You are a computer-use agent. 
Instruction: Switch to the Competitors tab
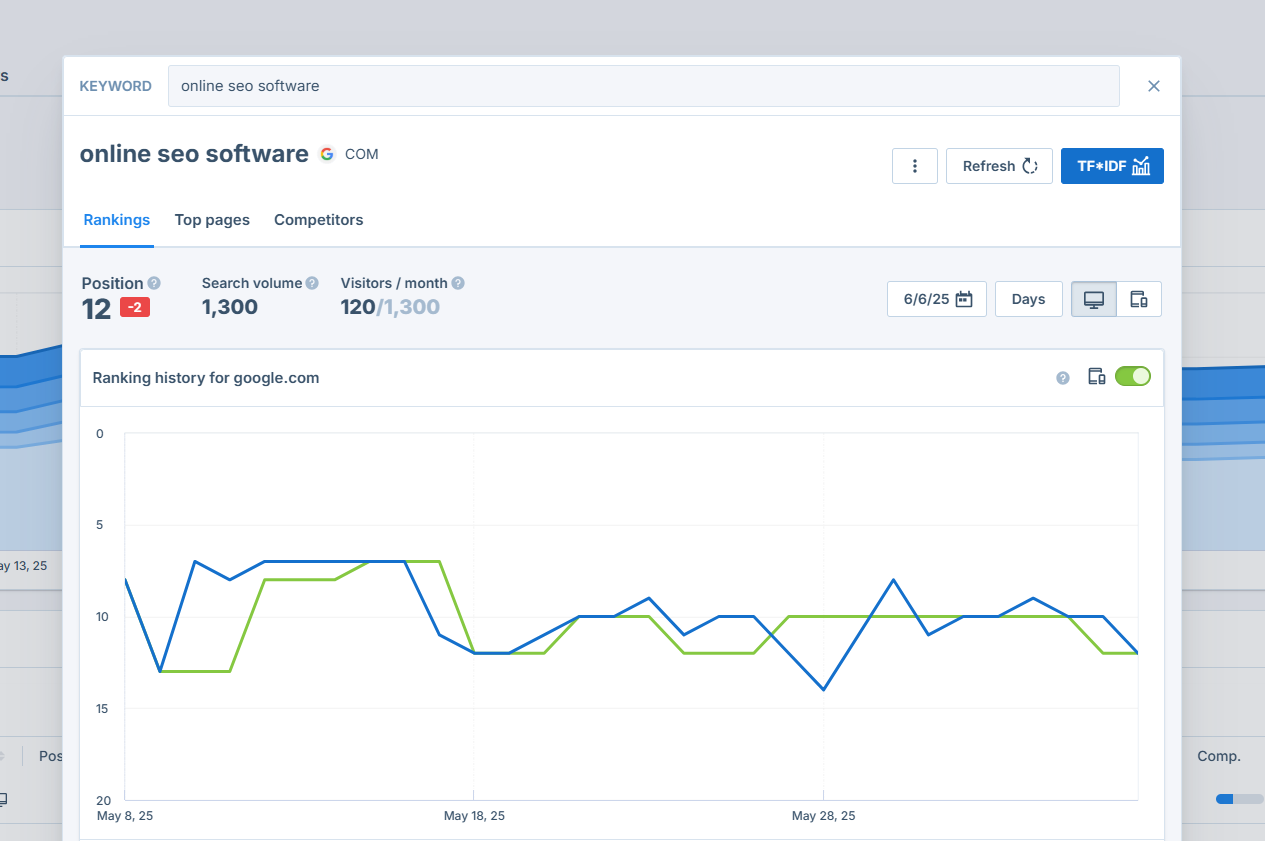(x=318, y=220)
